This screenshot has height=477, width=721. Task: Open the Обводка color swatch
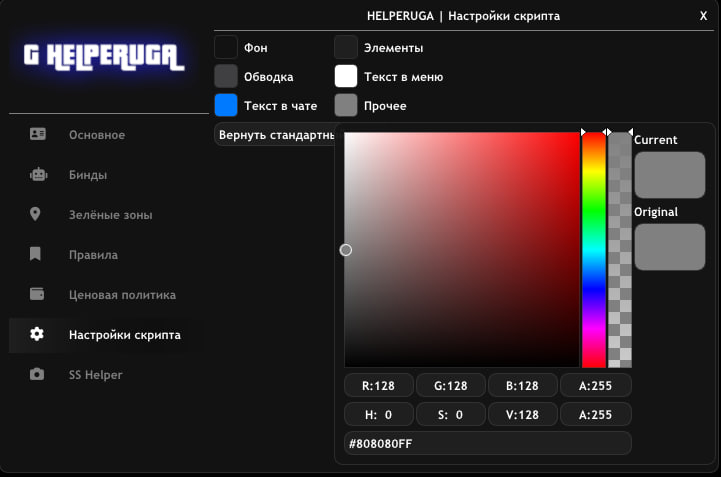coord(226,76)
